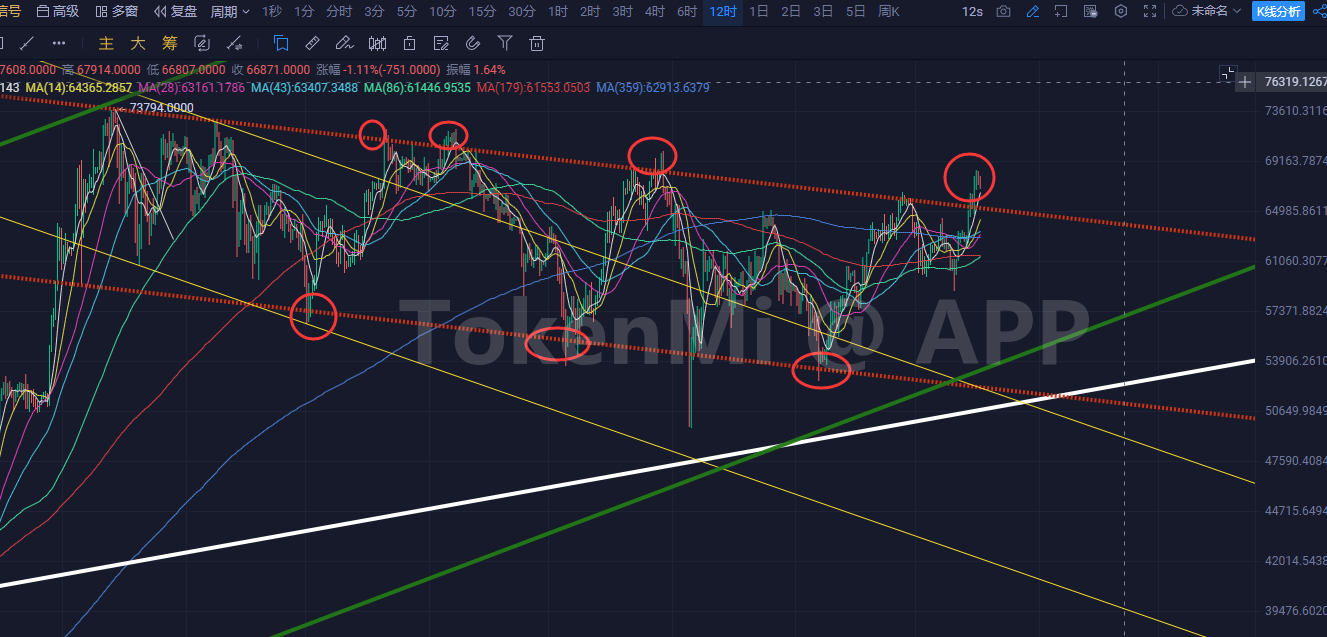This screenshot has width=1327, height=637.
Task: Click the funnel filter icon
Action: tap(505, 44)
